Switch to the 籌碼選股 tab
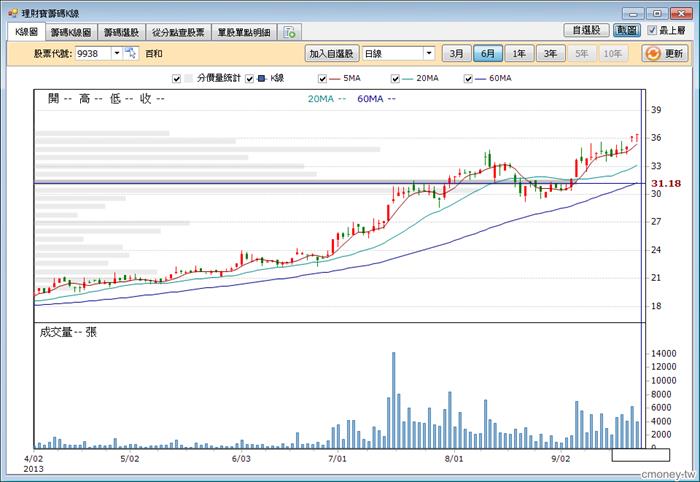Screen dimensions: 700x482 121,33
